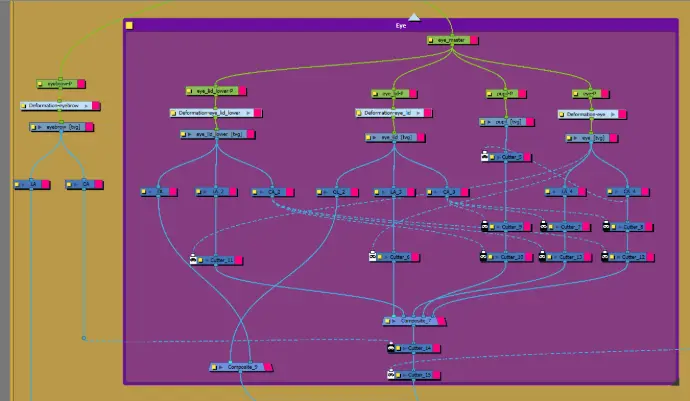Click yellow properties square on eyebrow-P peg
The height and width of the screenshot is (401, 690).
(x=40, y=84)
